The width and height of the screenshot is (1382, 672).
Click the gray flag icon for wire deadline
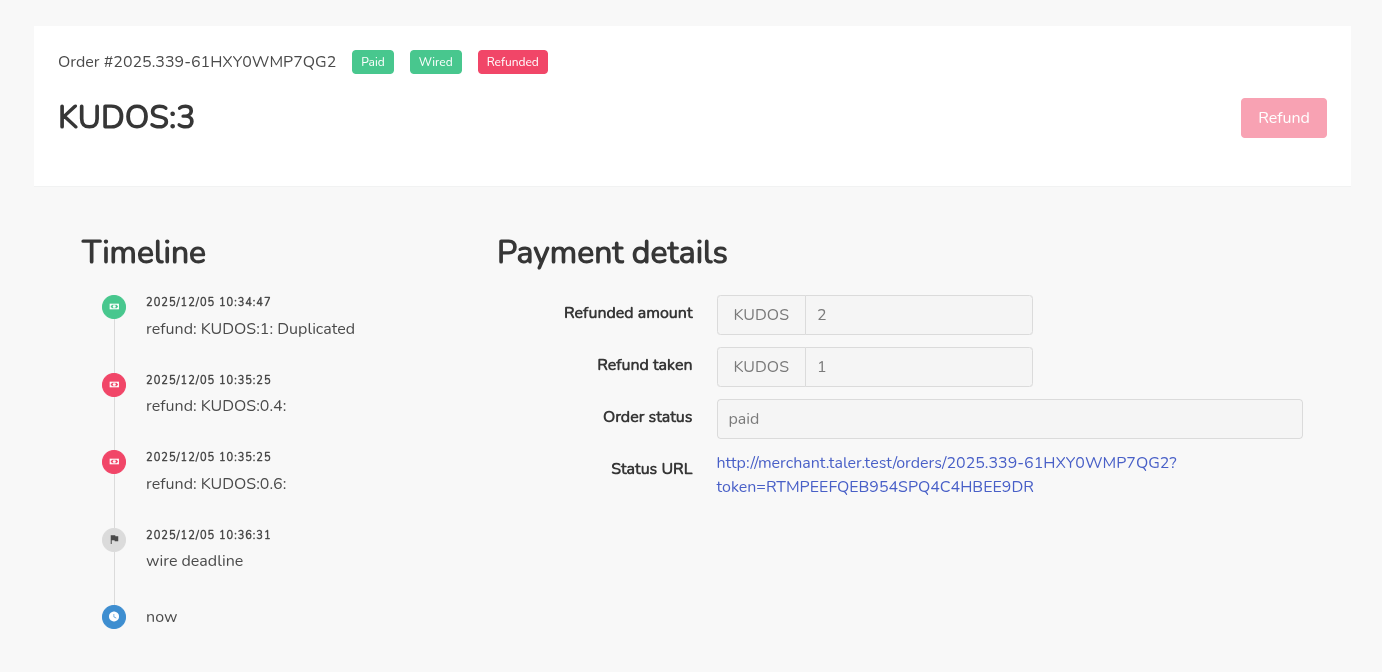tap(114, 540)
